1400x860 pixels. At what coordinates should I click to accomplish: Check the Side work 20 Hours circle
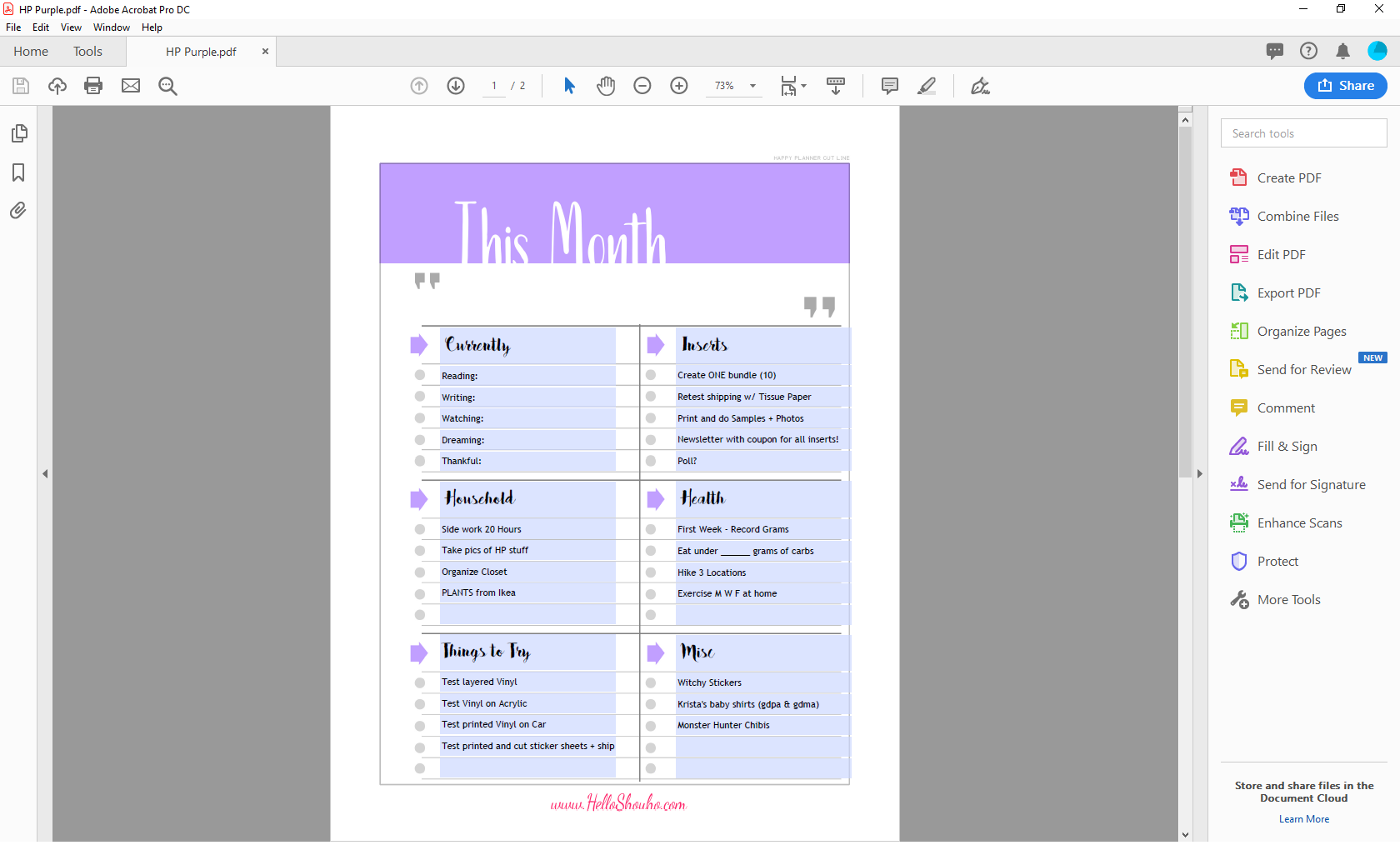tap(420, 529)
